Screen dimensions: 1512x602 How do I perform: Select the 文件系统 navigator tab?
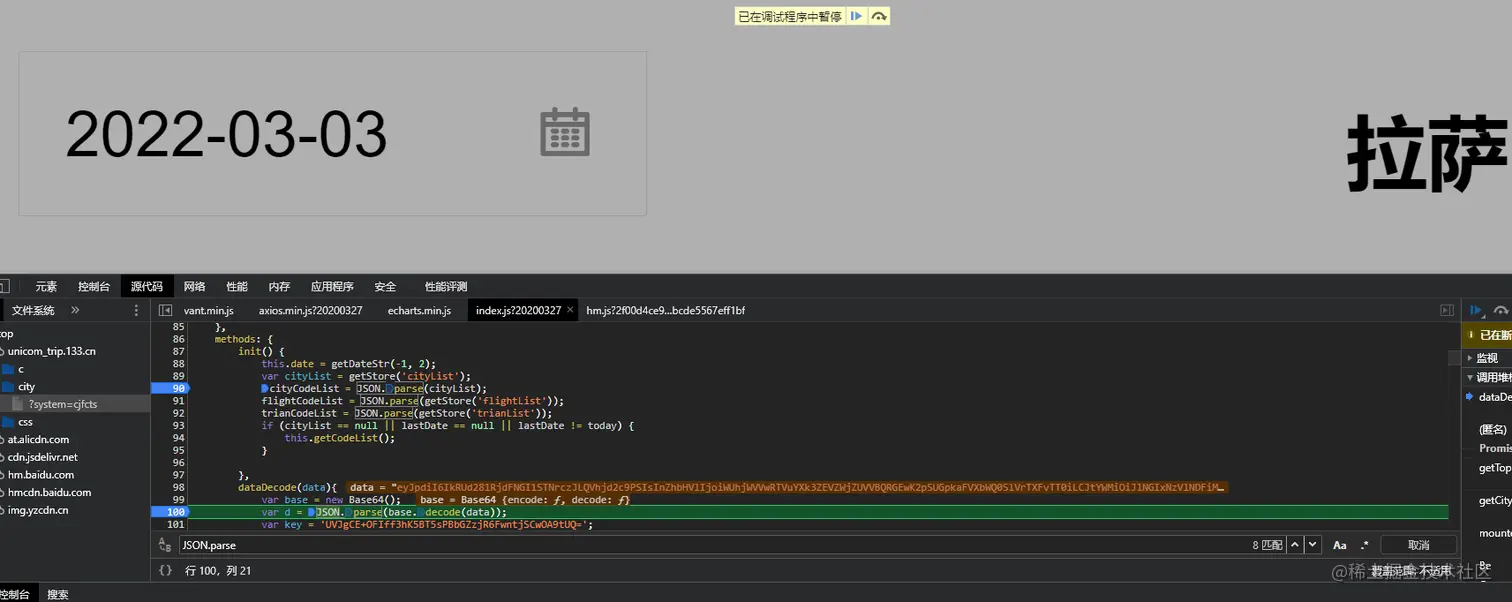(x=33, y=311)
